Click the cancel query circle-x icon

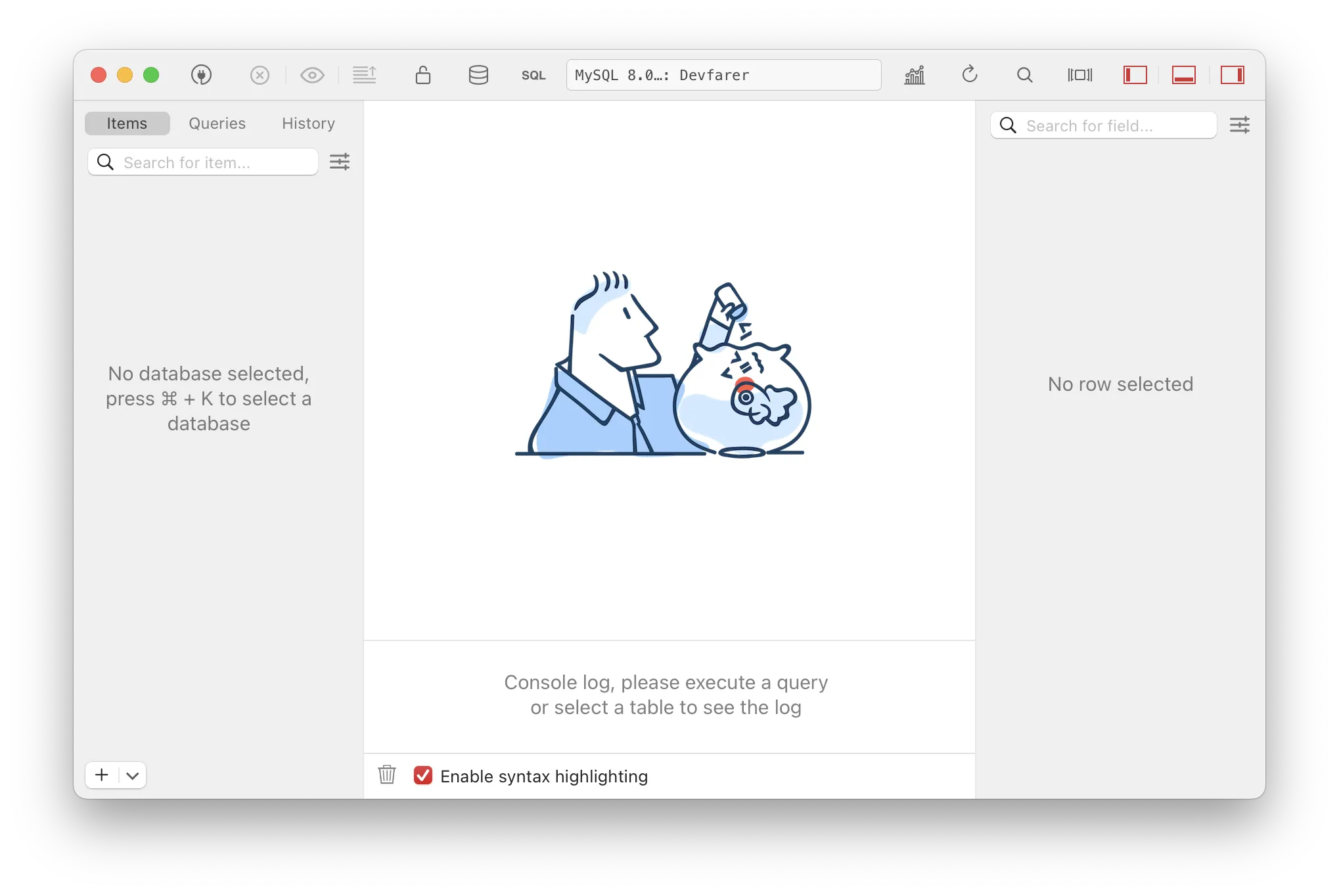(260, 75)
